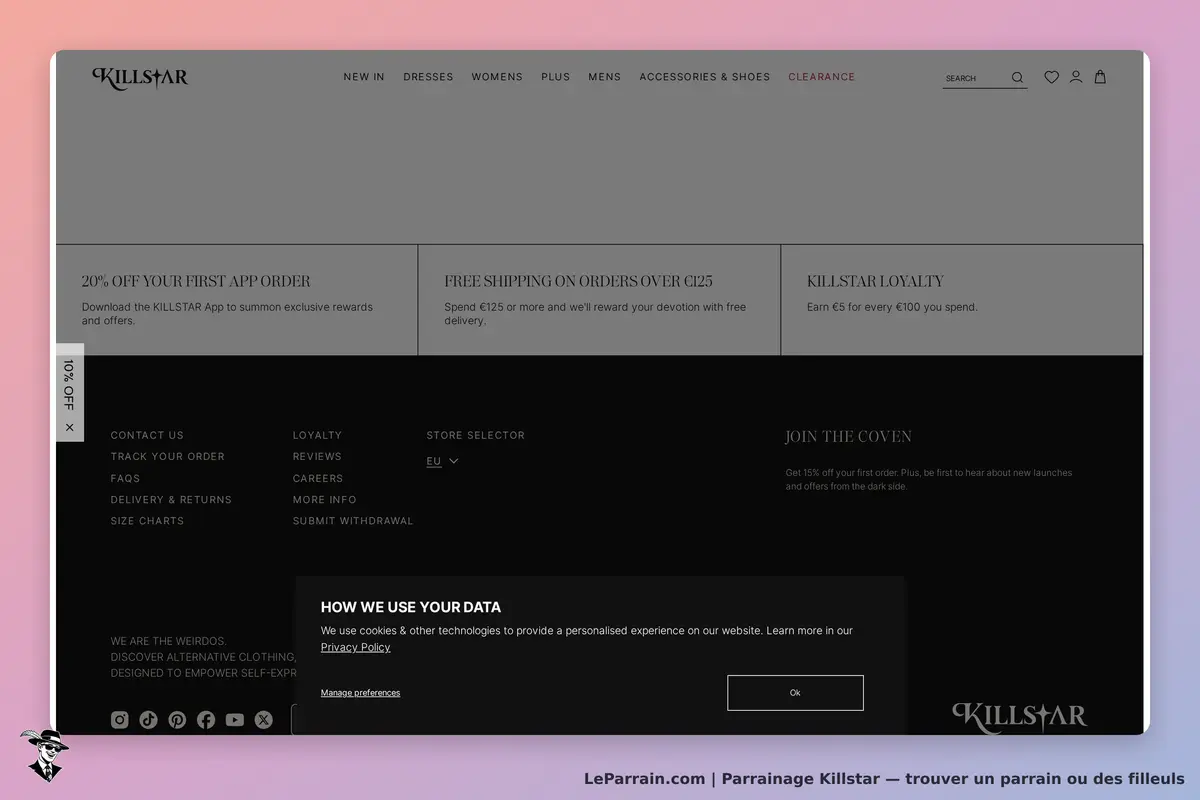This screenshot has width=1200, height=800.
Task: Open Killstar Instagram page
Action: click(x=120, y=720)
